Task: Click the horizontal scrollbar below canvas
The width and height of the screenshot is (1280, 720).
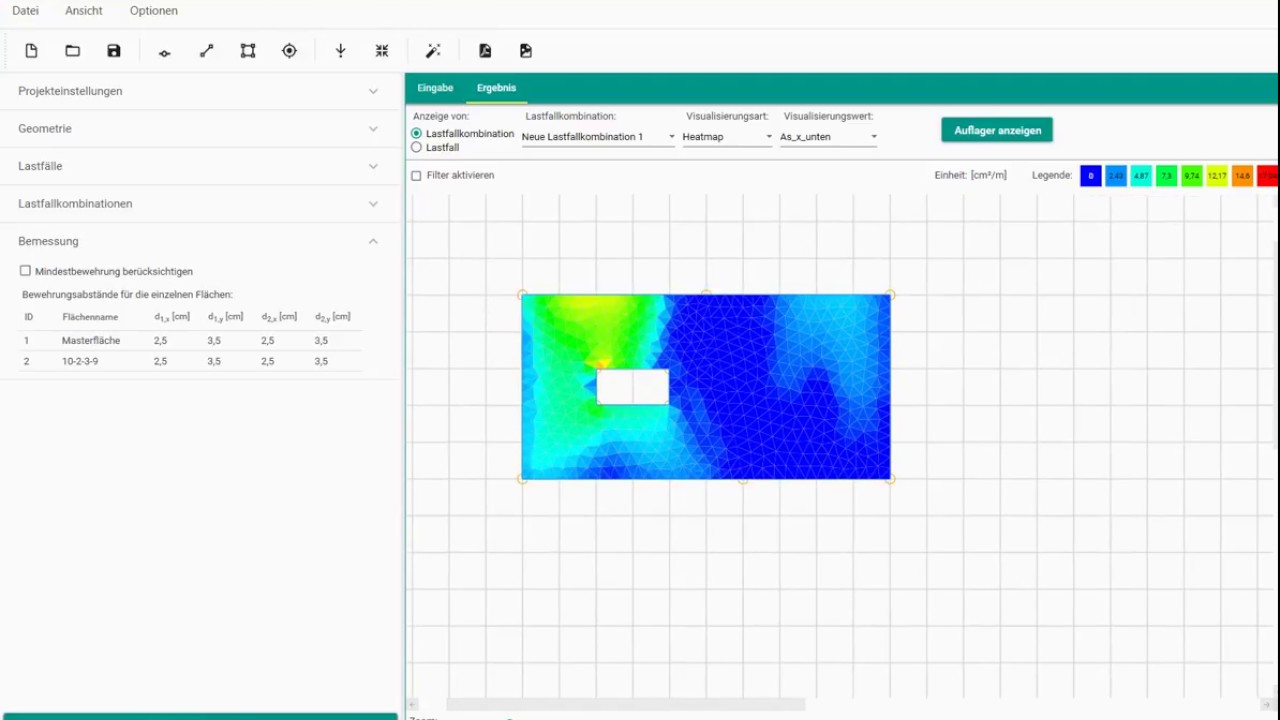Action: (x=625, y=704)
